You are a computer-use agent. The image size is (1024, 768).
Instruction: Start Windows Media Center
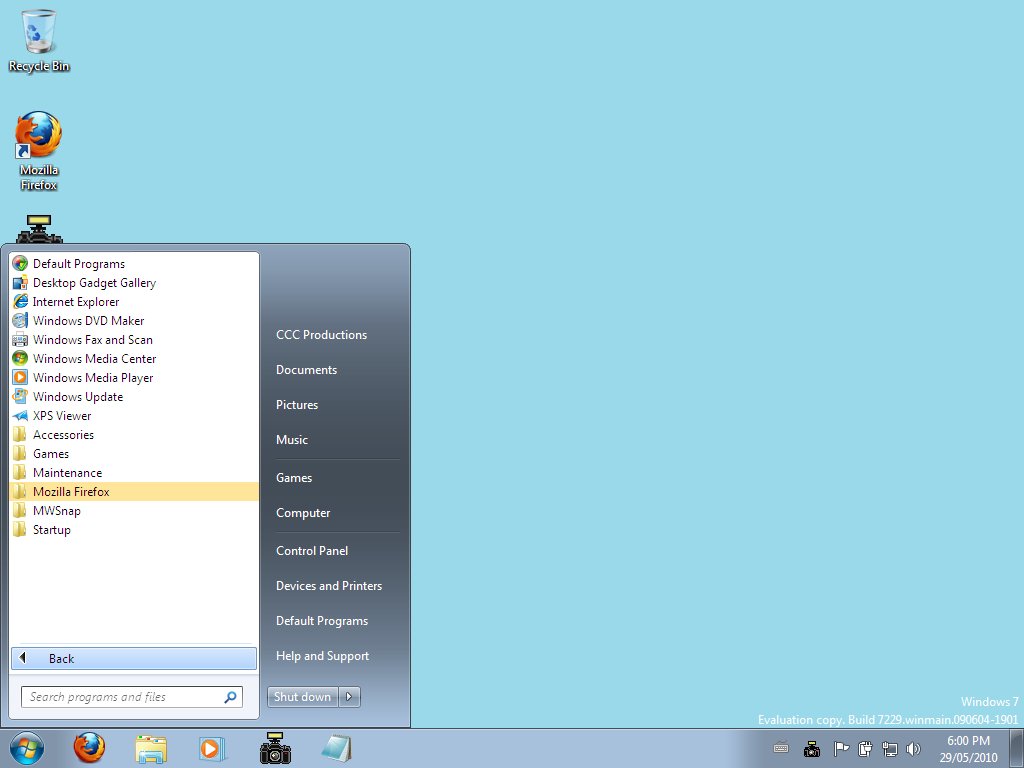click(x=134, y=359)
